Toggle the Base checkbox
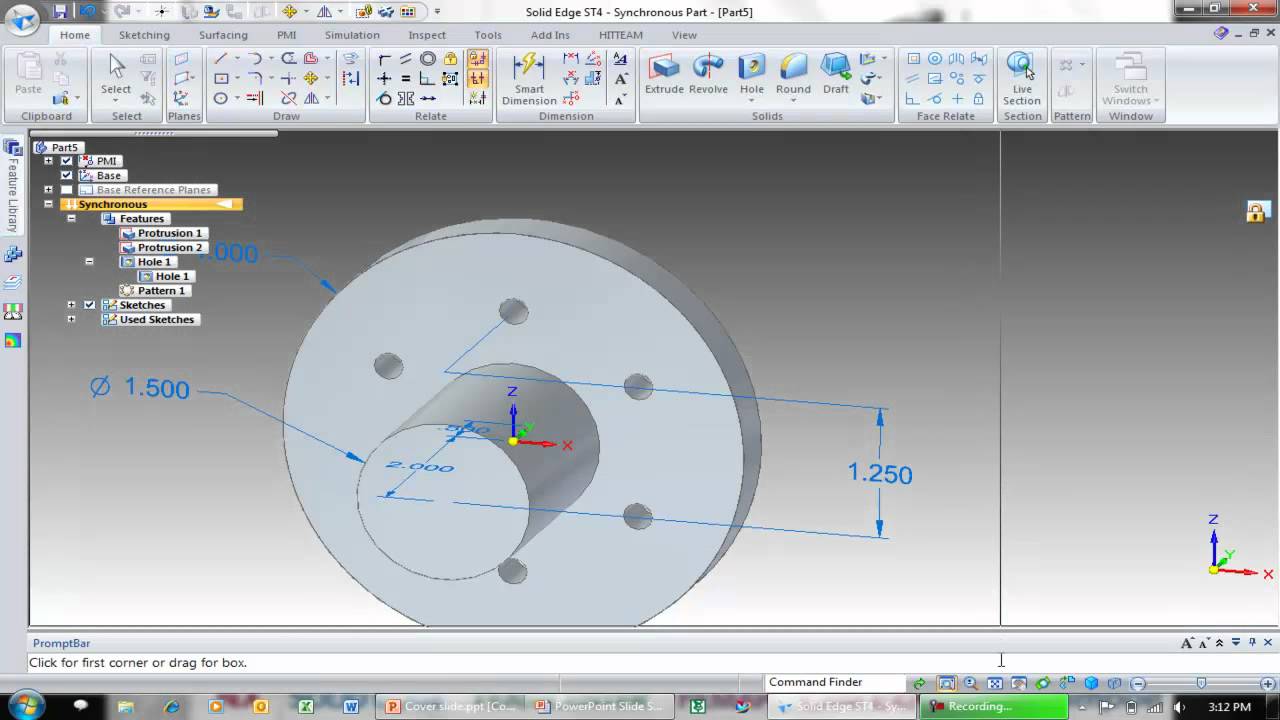1280x720 pixels. click(67, 175)
